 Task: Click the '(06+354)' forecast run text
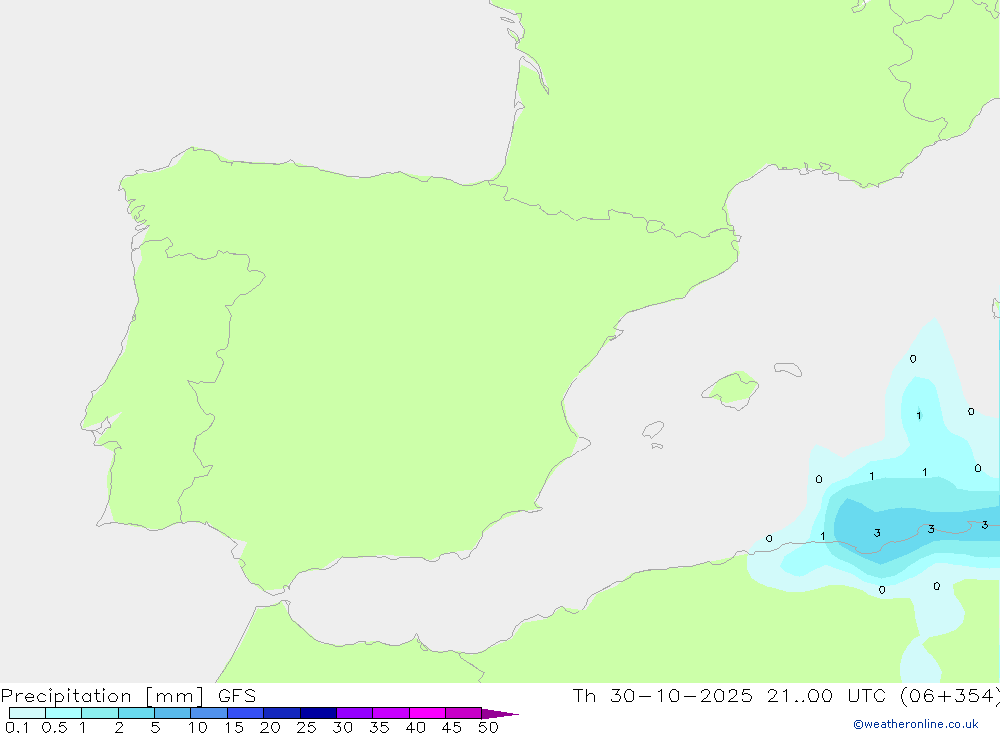(949, 695)
